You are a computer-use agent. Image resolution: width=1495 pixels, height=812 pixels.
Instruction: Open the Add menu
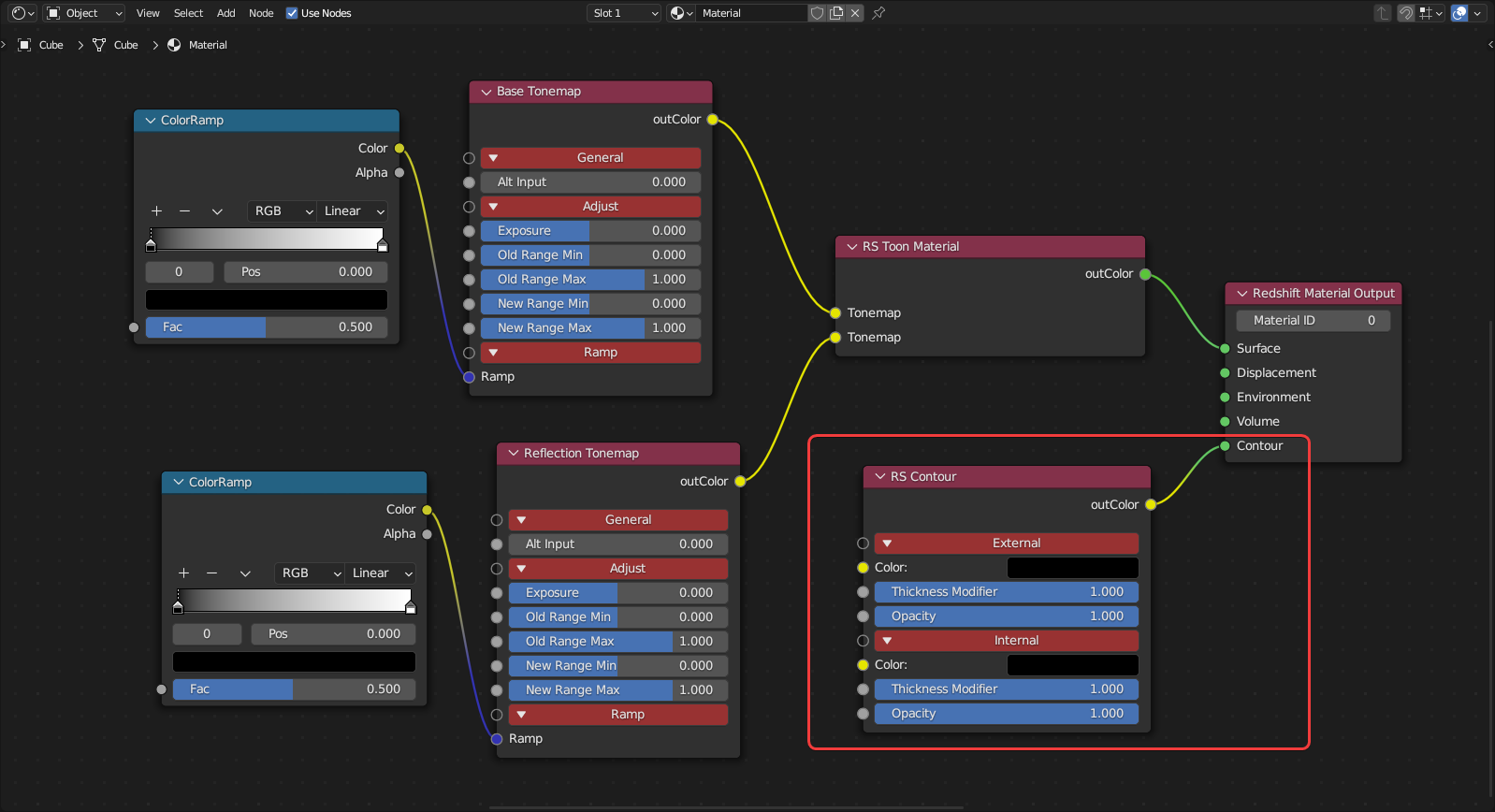pos(226,13)
